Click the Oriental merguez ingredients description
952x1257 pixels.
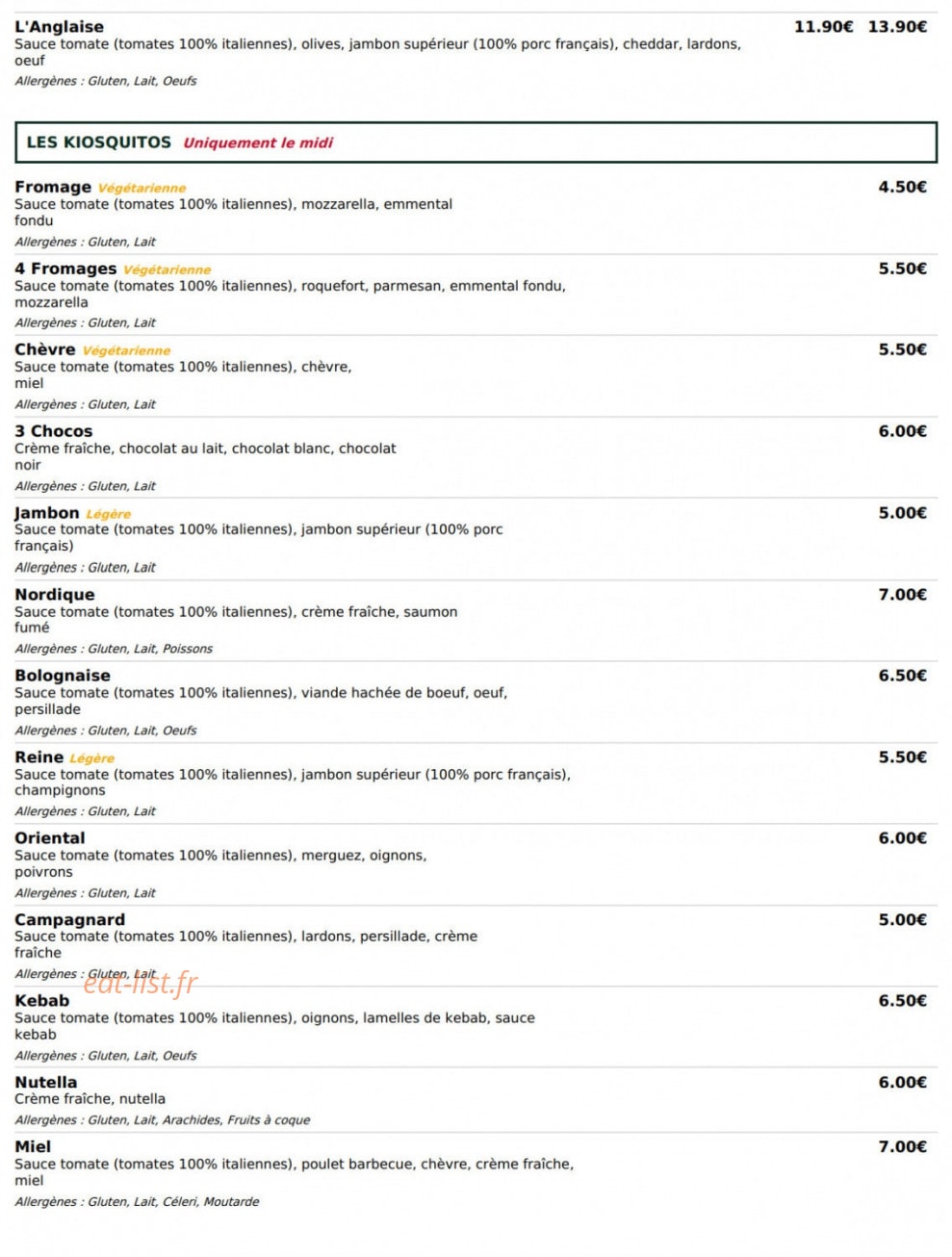coord(220,863)
